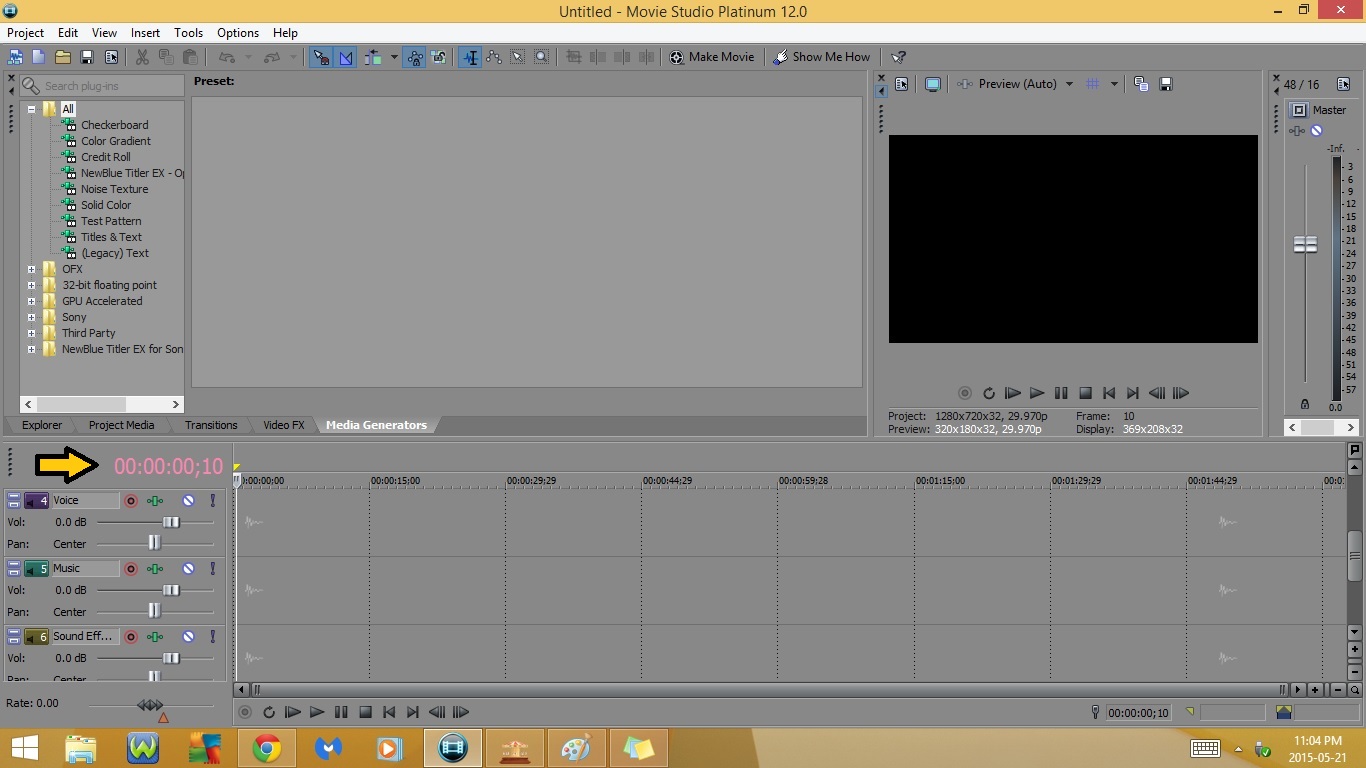Solo the Music track
This screenshot has width=1366, height=768.
[212, 568]
